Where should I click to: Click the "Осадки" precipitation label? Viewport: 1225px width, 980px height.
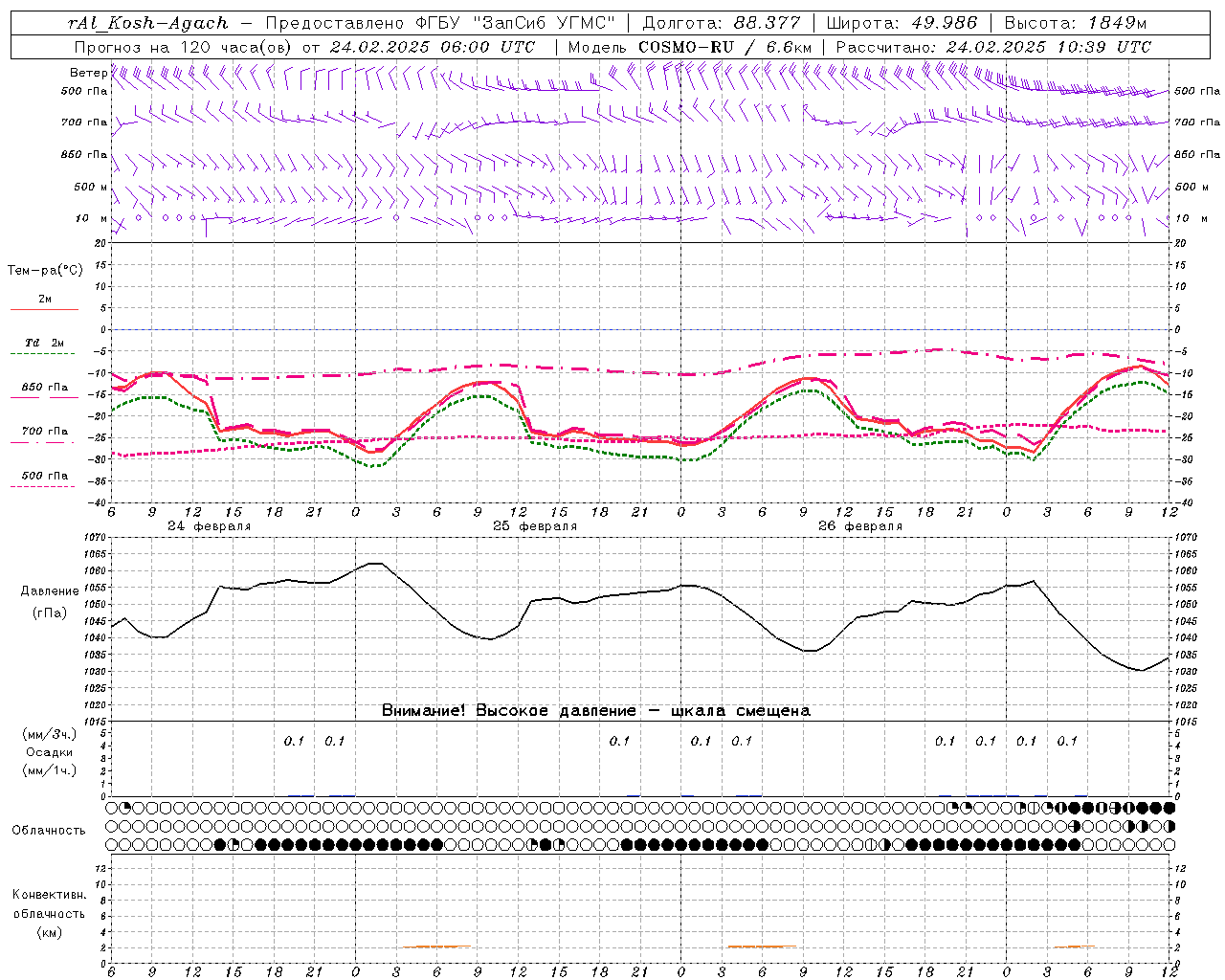pos(50,752)
